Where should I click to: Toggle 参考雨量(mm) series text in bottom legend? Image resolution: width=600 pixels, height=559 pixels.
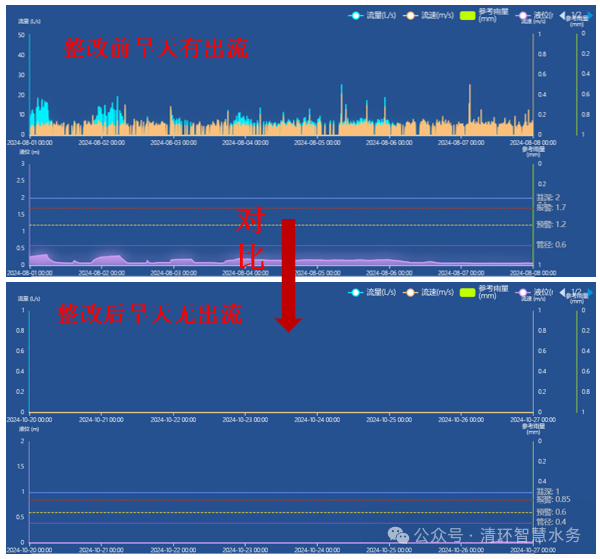click(493, 292)
